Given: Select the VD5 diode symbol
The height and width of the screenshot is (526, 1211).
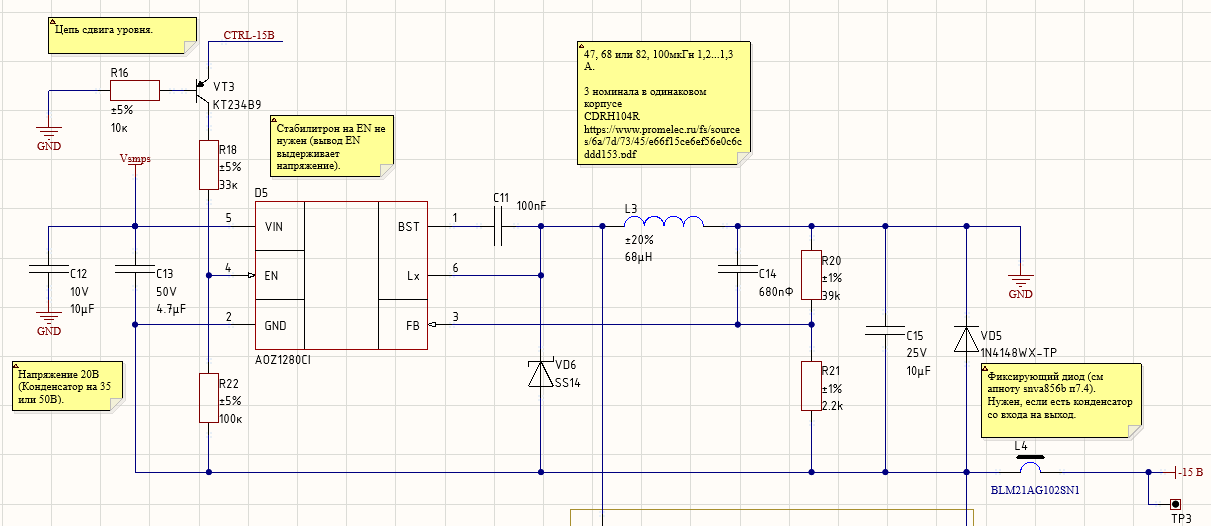Looking at the screenshot, I should [966, 338].
